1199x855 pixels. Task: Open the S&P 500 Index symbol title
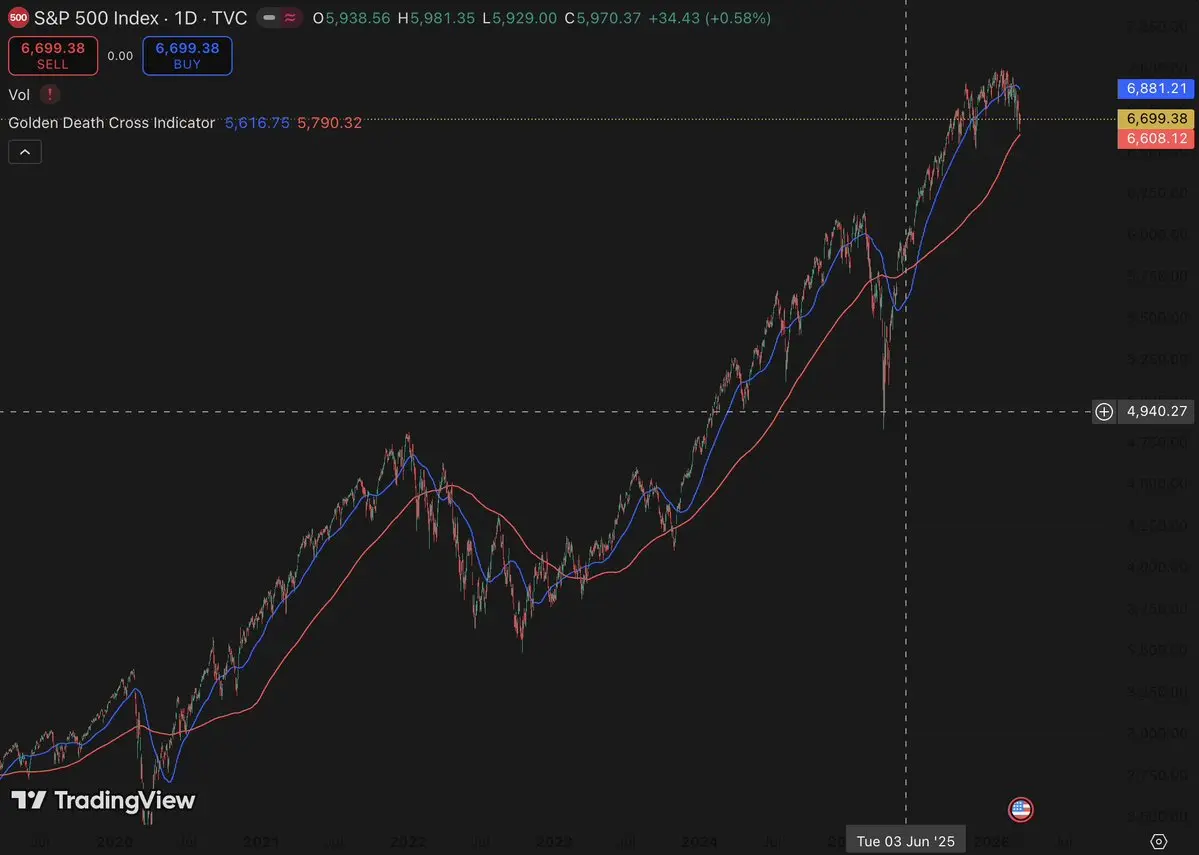pos(141,18)
